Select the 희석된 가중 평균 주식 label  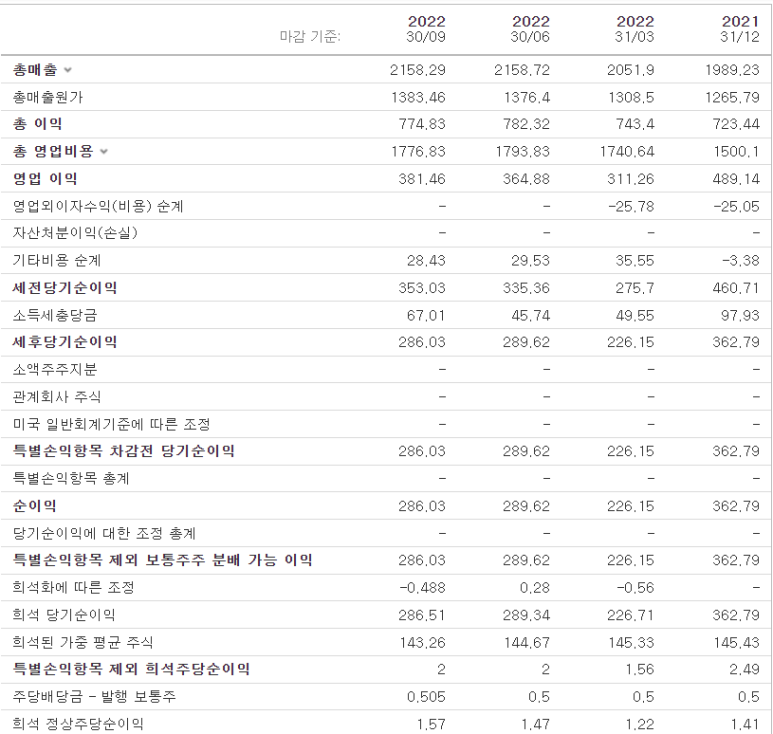point(83,642)
